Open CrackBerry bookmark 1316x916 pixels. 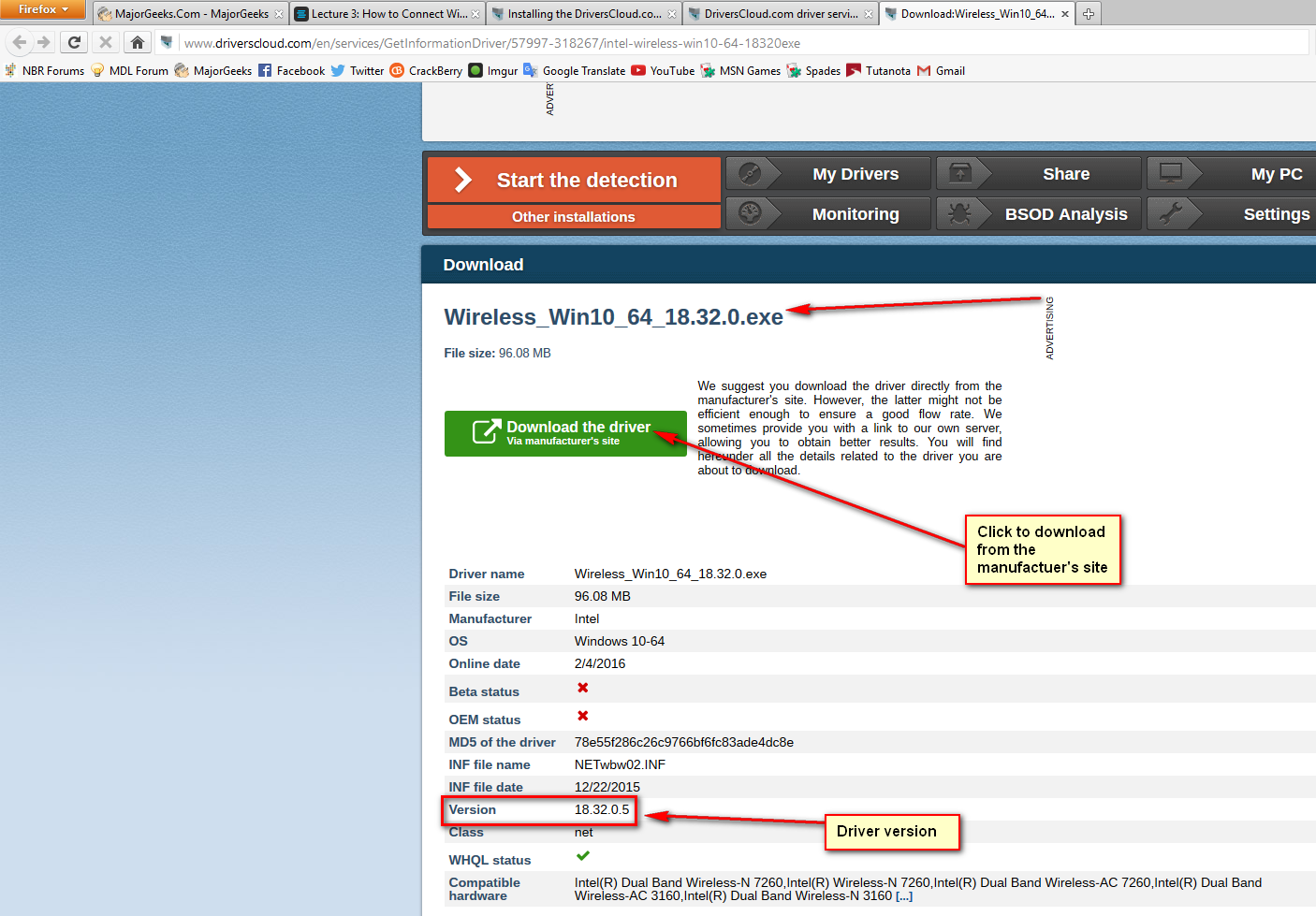pos(426,70)
